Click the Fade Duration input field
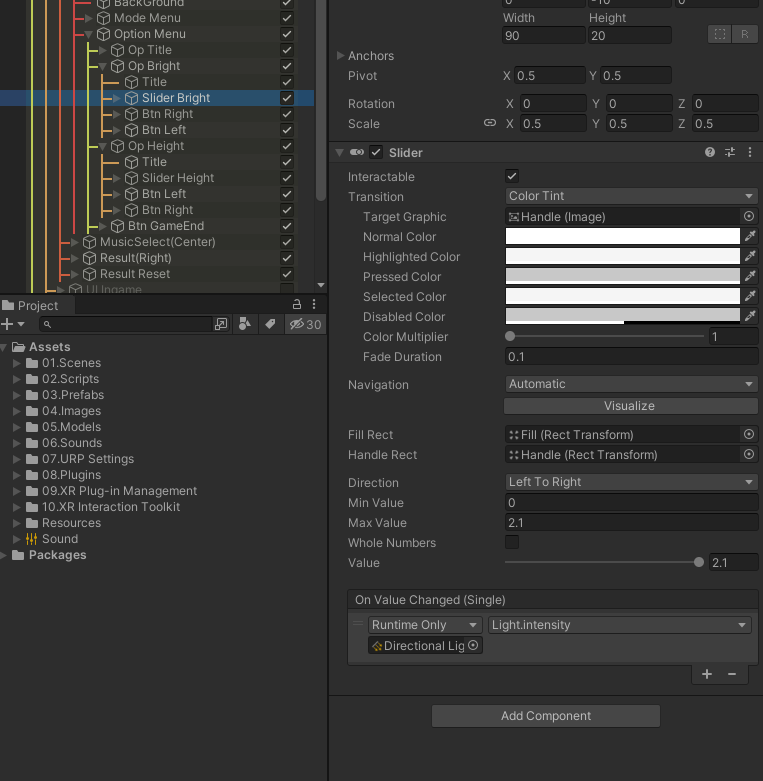Viewport: 763px width, 781px height. coord(631,357)
